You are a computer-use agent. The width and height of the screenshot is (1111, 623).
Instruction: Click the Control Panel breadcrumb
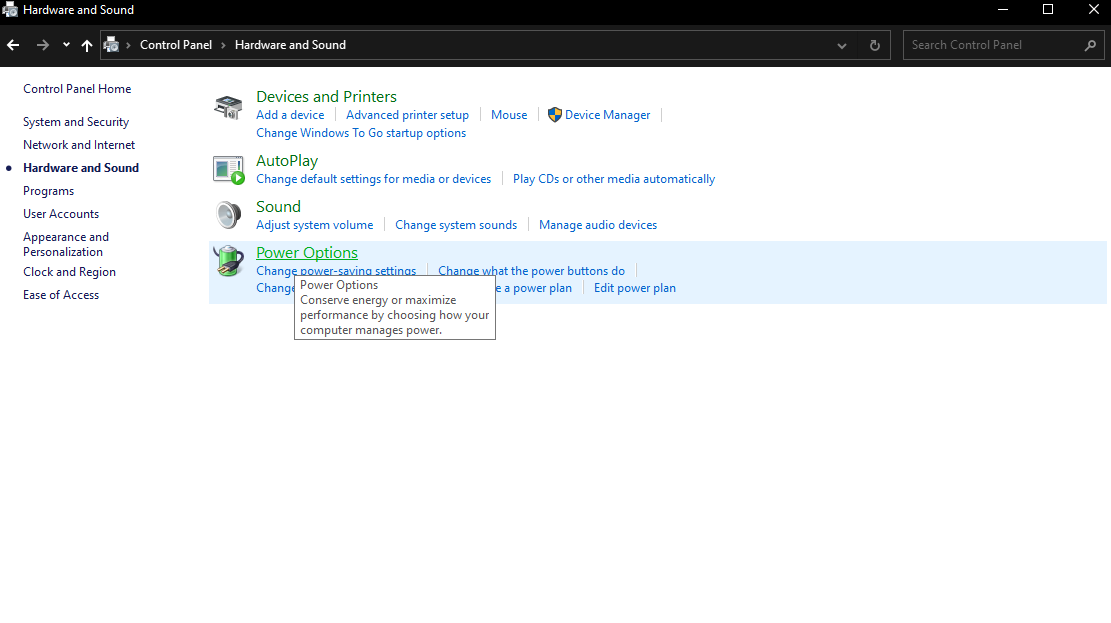176,45
